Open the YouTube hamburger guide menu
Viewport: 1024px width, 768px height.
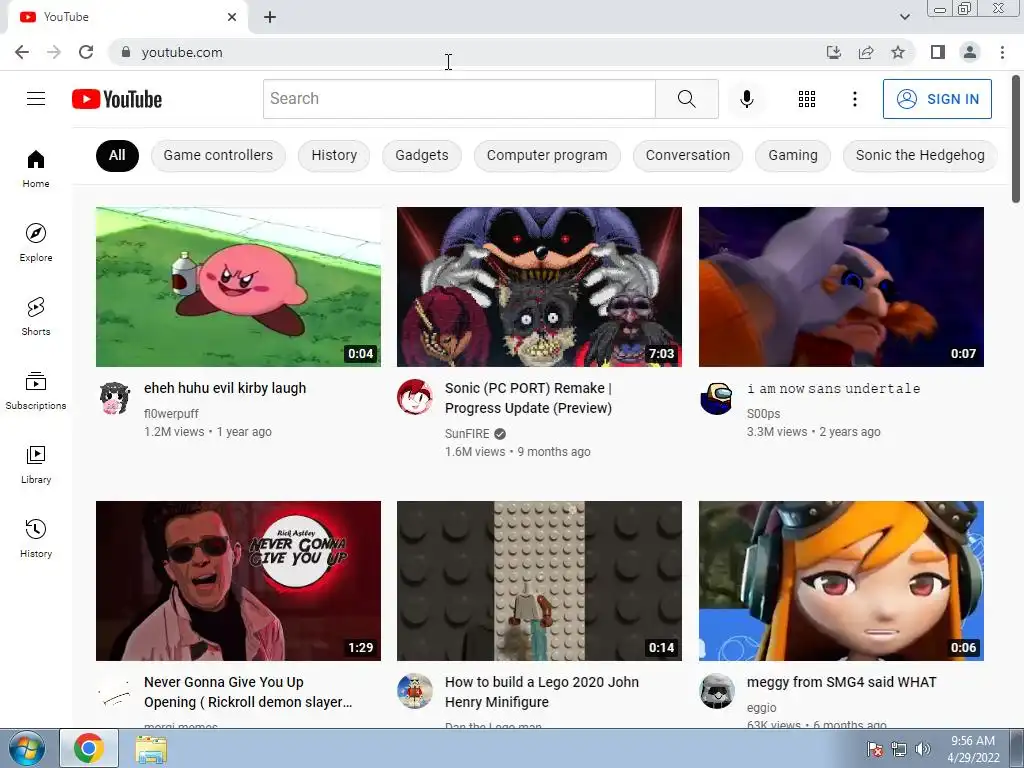(x=36, y=99)
